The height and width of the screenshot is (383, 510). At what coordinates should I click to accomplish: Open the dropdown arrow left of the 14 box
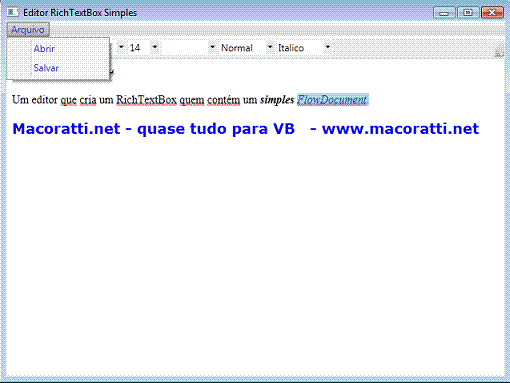click(121, 47)
